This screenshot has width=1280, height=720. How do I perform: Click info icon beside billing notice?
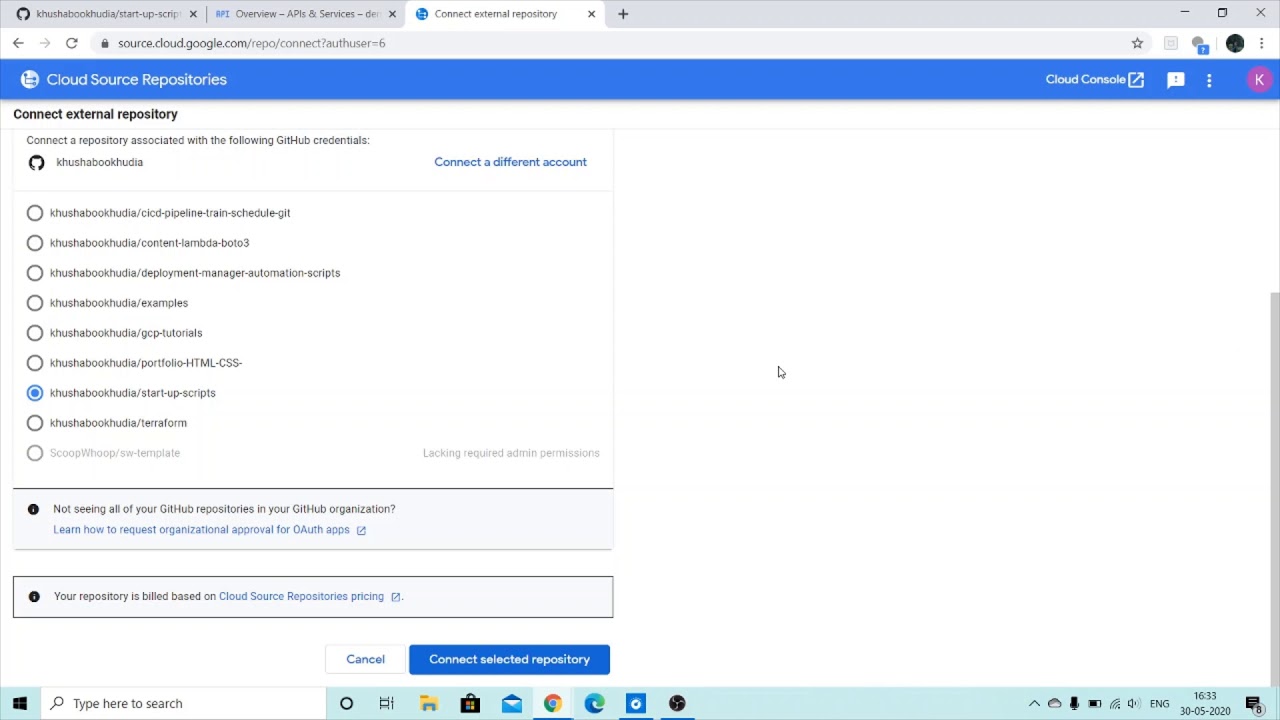[x=34, y=596]
